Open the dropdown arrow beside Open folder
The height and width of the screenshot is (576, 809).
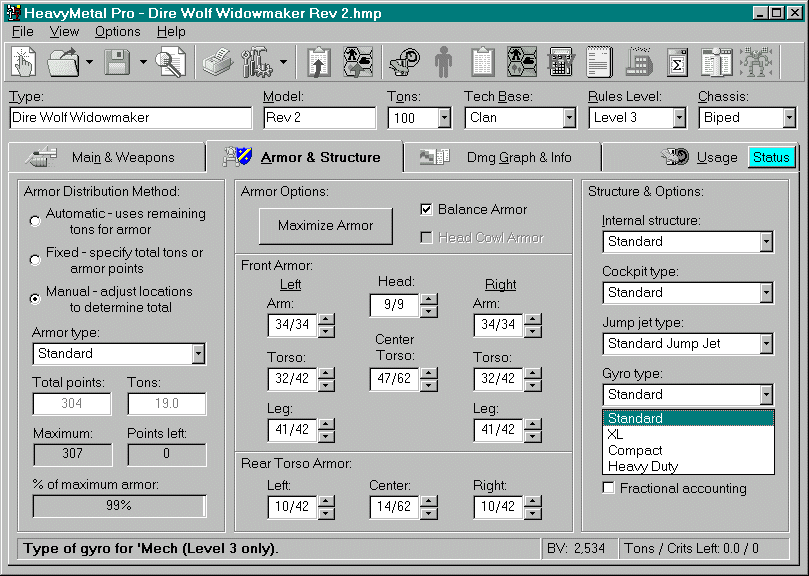pos(89,62)
